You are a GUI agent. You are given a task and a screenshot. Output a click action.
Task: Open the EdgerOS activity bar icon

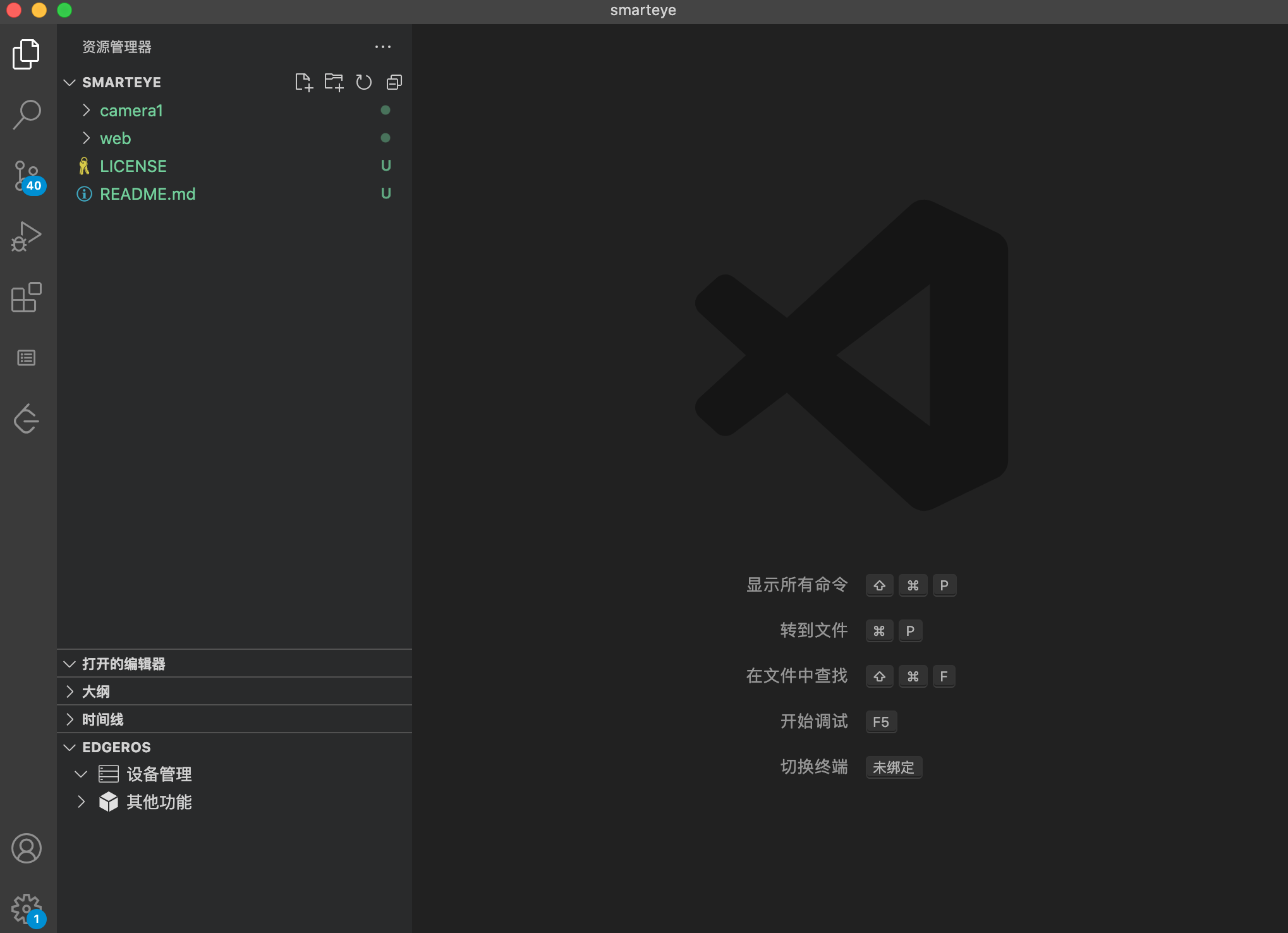point(27,418)
